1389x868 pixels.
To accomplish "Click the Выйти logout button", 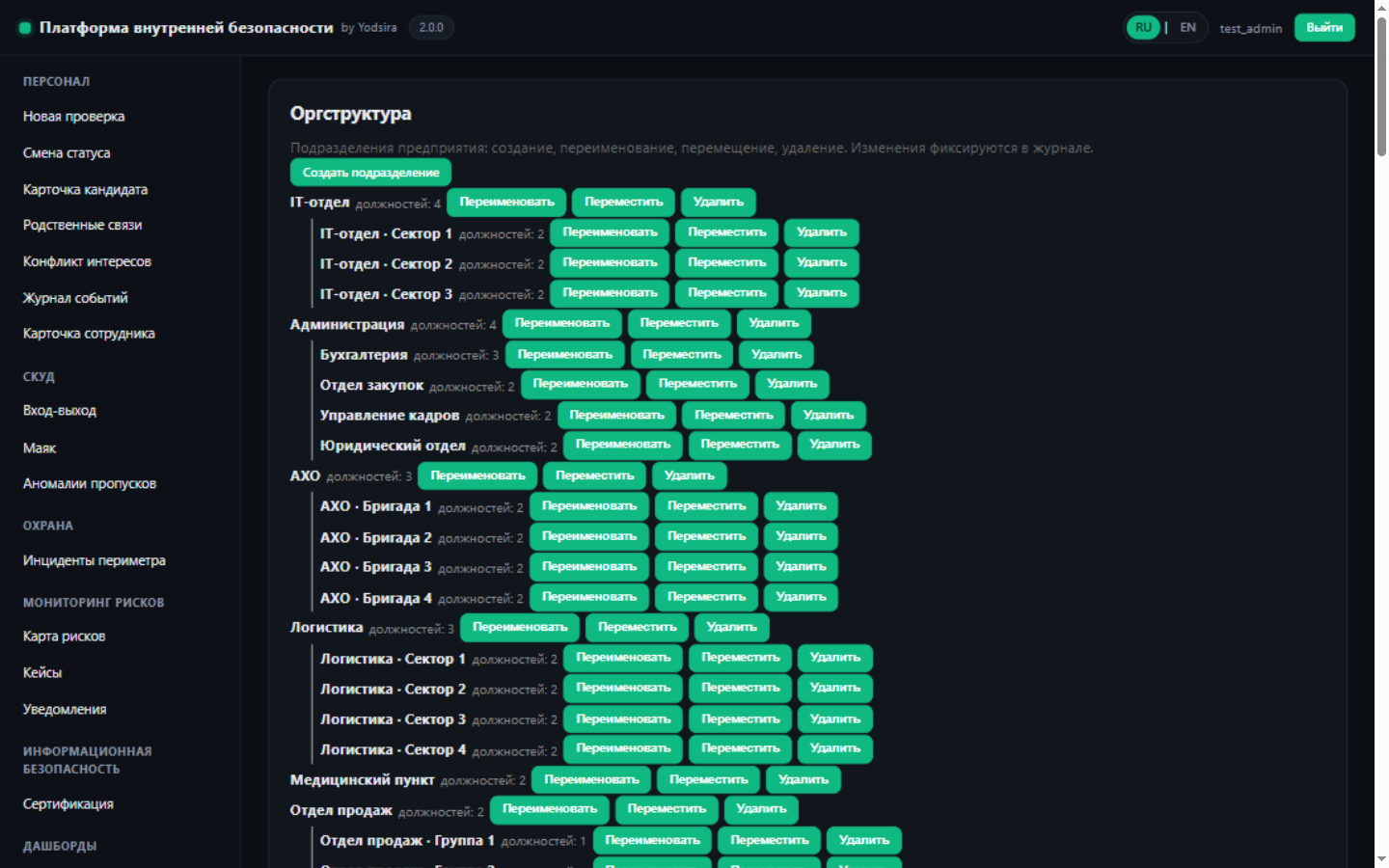I will pyautogui.click(x=1324, y=27).
